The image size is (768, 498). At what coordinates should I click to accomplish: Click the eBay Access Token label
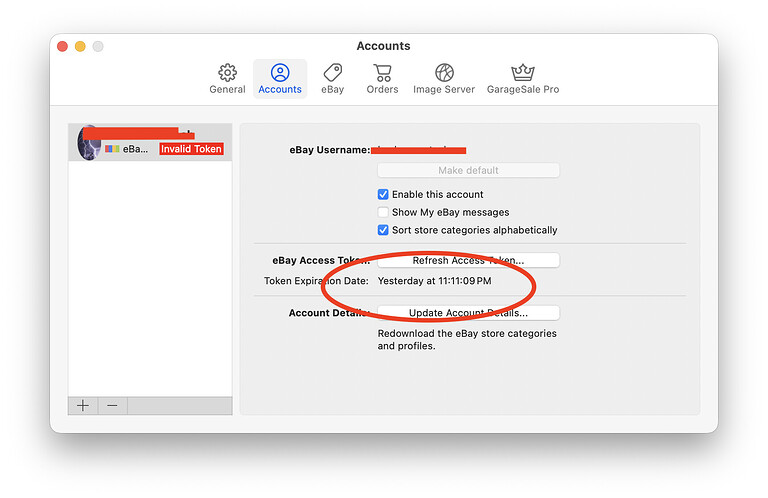[x=321, y=261]
